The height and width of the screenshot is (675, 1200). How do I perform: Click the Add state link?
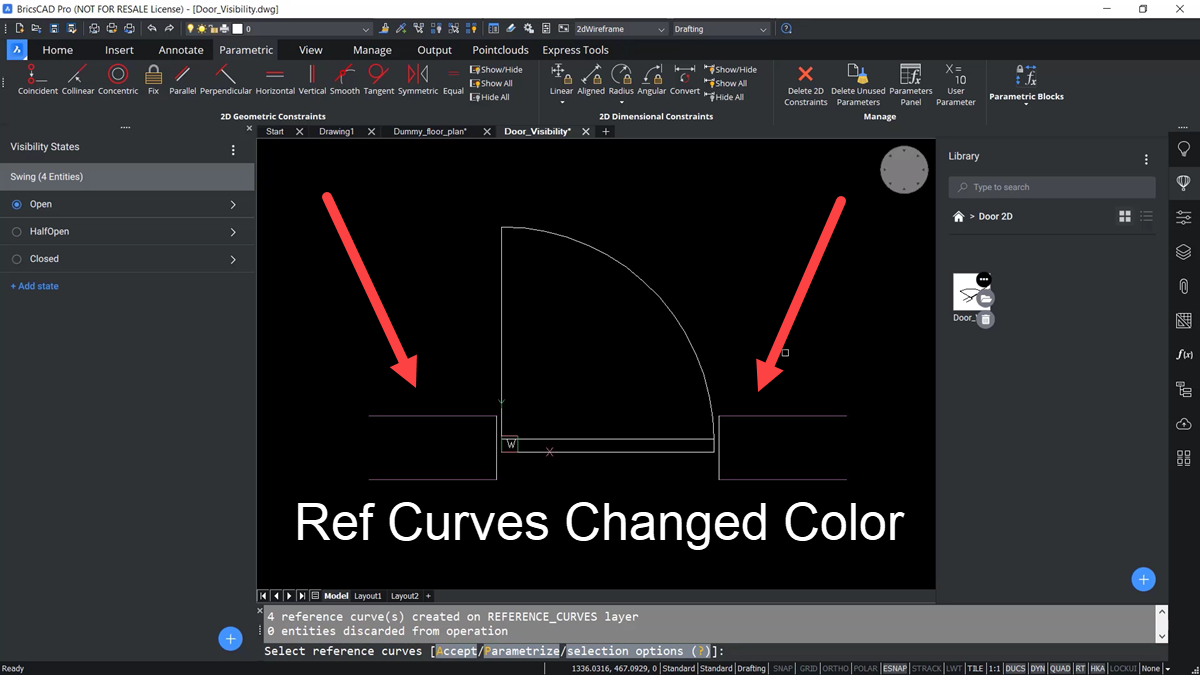click(x=34, y=286)
